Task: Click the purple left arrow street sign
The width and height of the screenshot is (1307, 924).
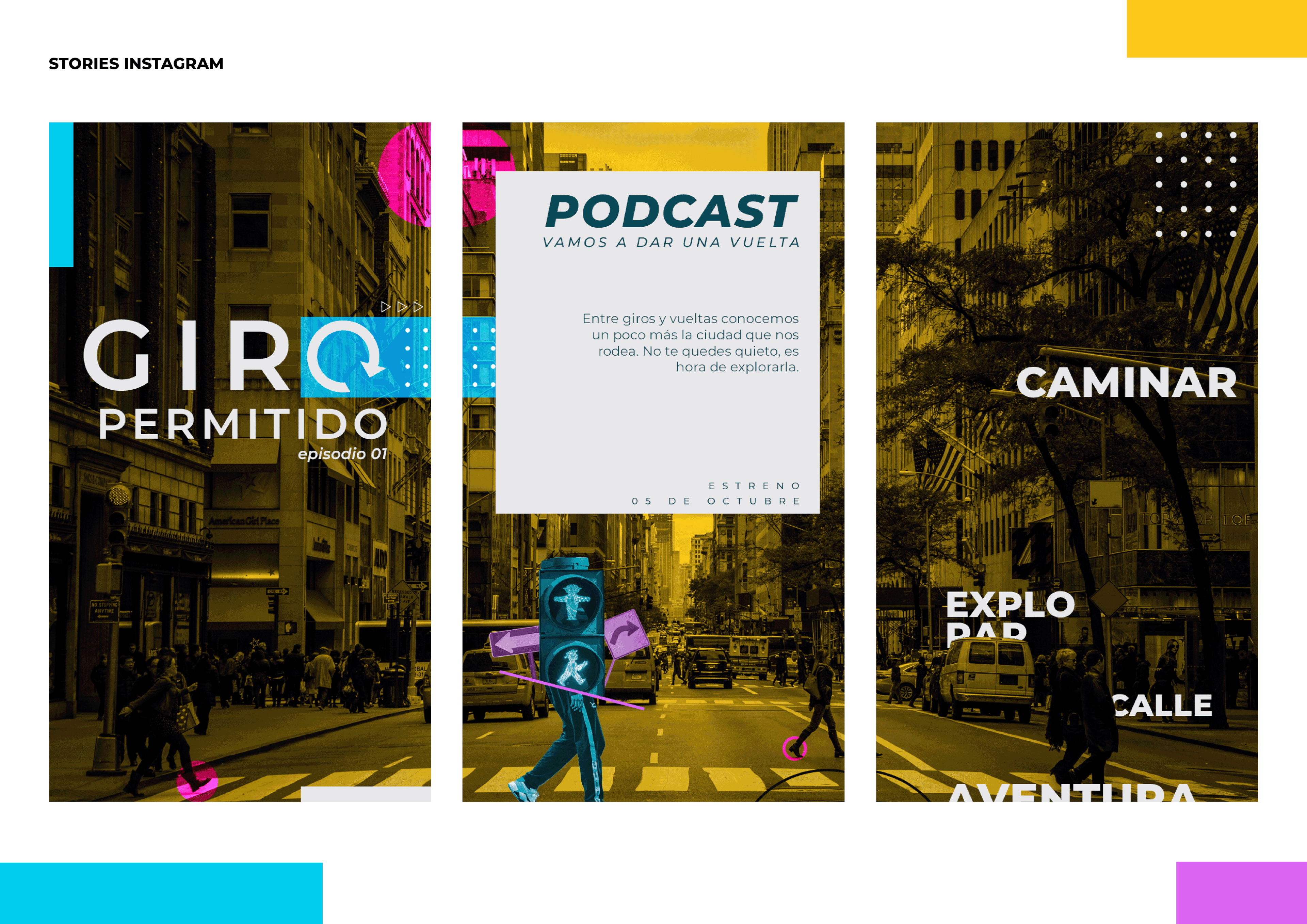Action: (514, 642)
